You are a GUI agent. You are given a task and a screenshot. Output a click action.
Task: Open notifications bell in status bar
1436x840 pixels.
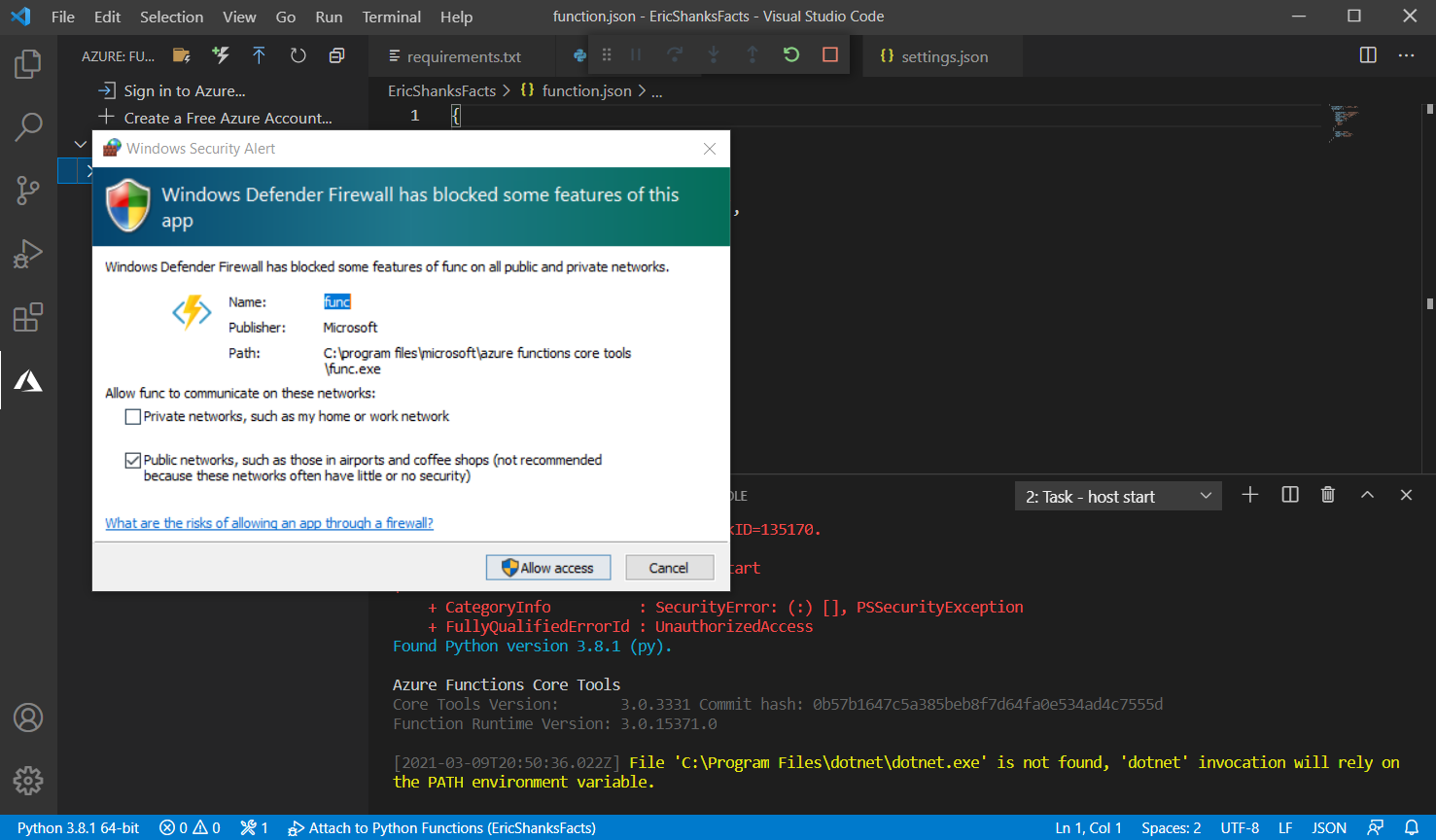pos(1412,827)
